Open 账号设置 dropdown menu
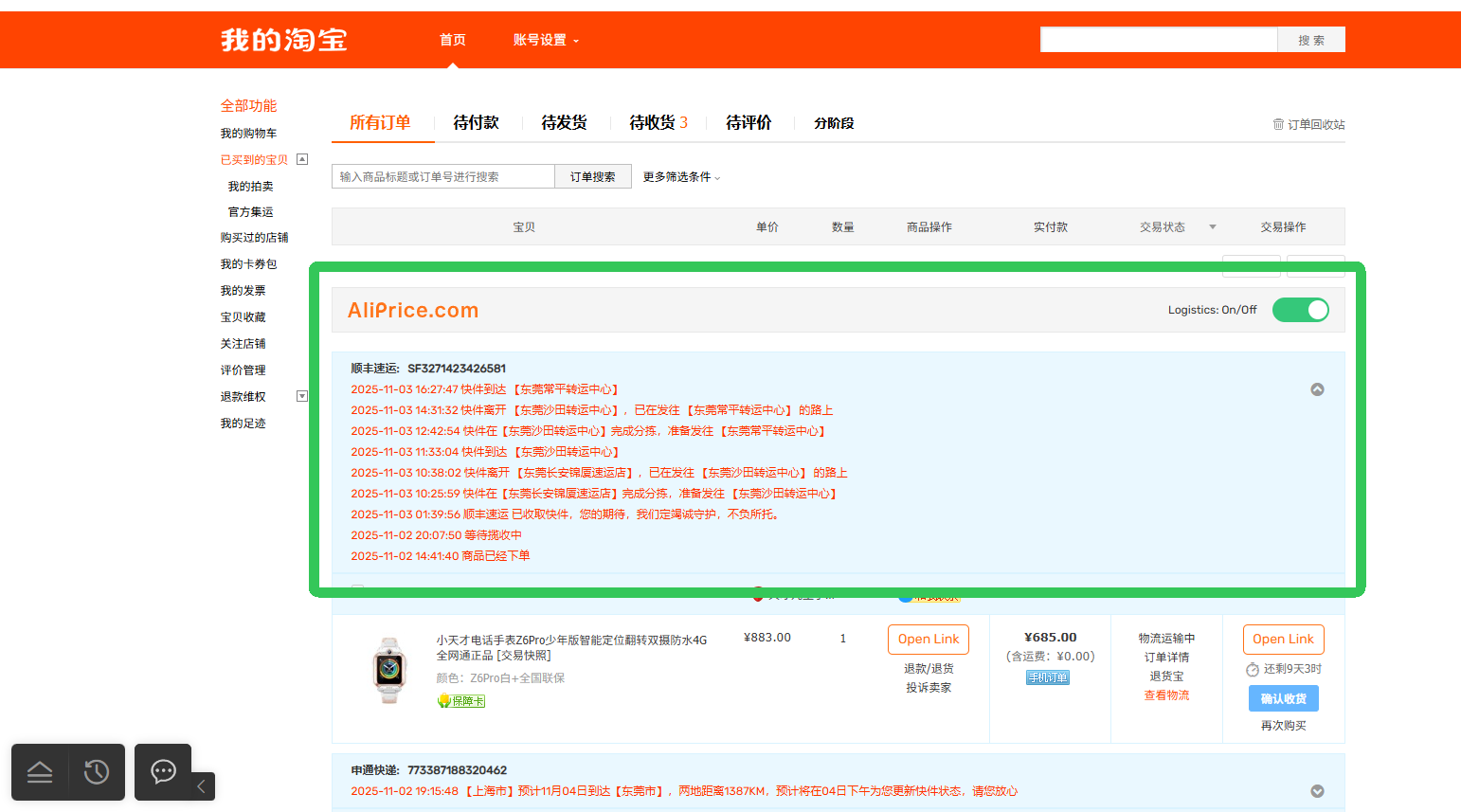Screen dimensions: 1461x812 tap(546, 40)
